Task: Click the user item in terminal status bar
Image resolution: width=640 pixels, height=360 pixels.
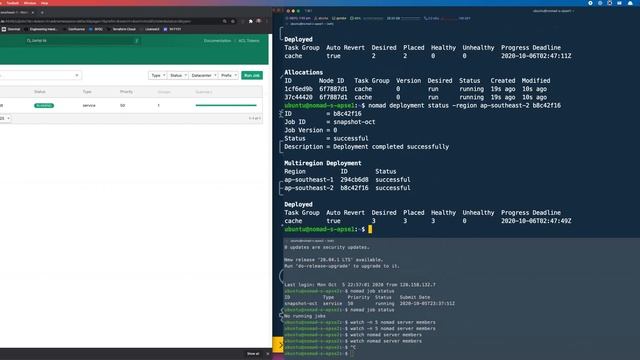Action: 322,18
